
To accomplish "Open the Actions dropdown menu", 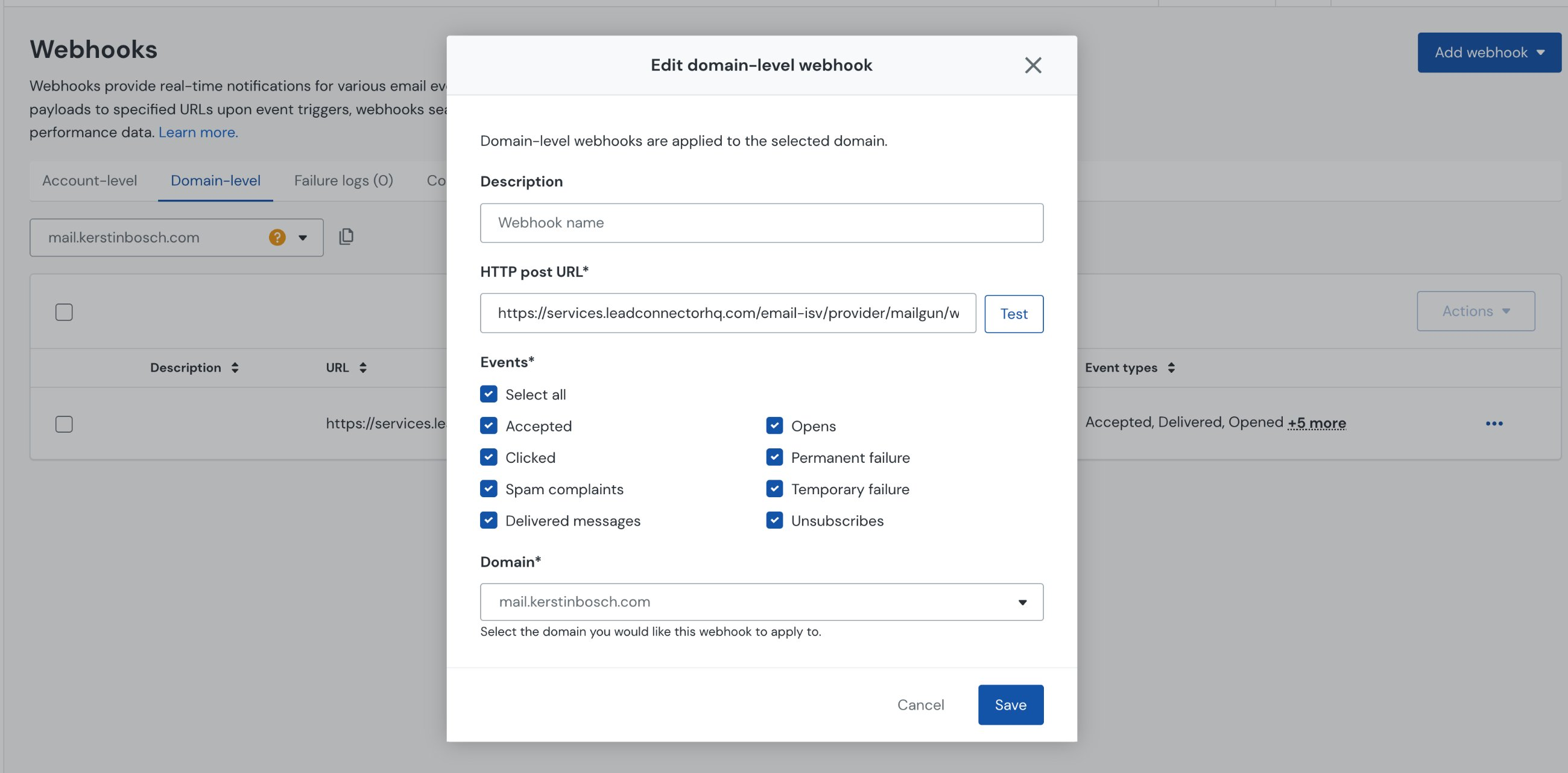I will coord(1476,311).
